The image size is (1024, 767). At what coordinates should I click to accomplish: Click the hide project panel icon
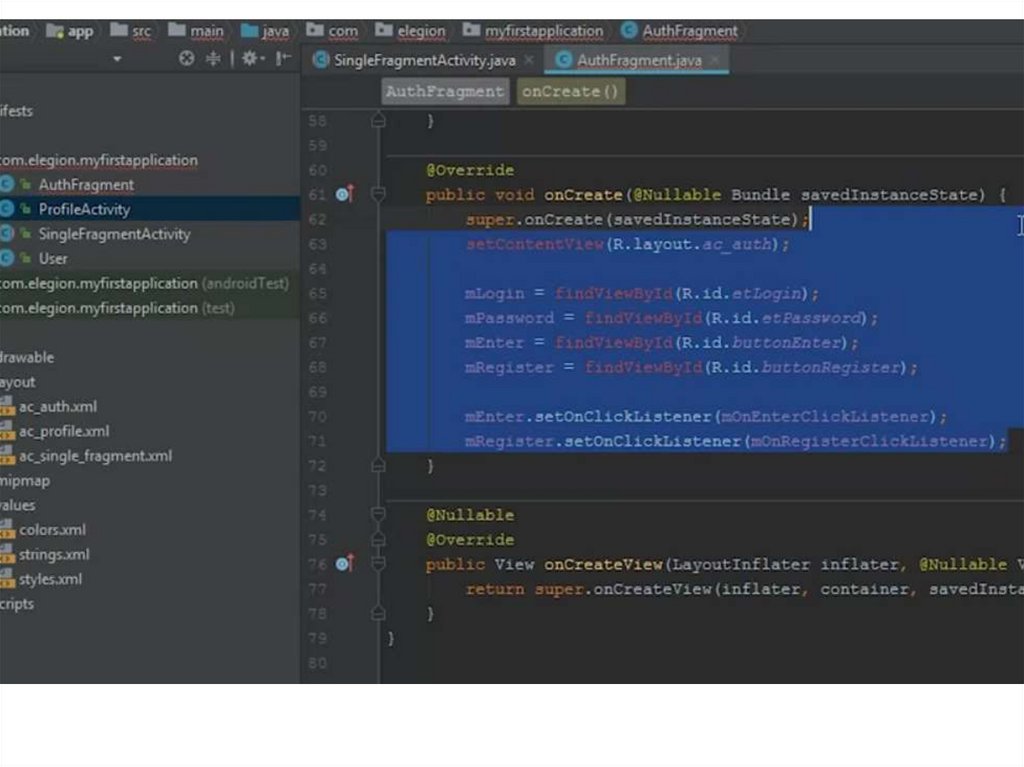coord(283,59)
